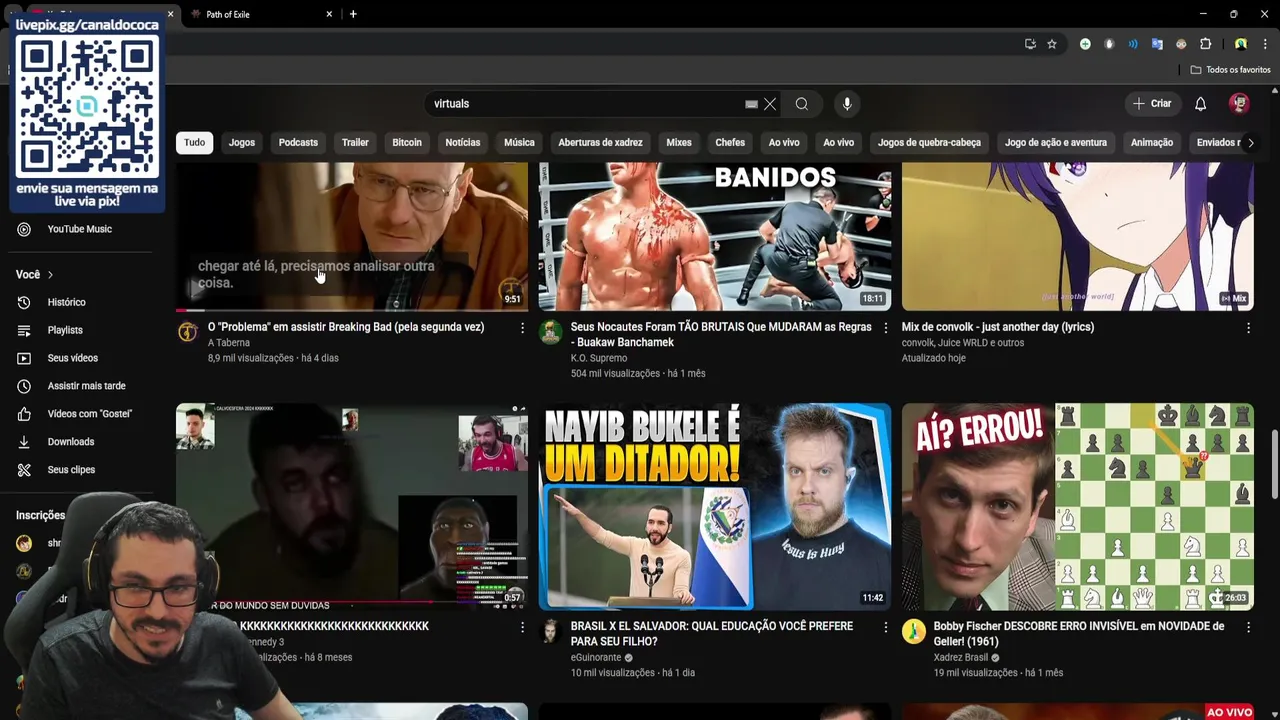Viewport: 1280px width, 720px height.
Task: Open YouTube notifications bell
Action: coord(1200,104)
